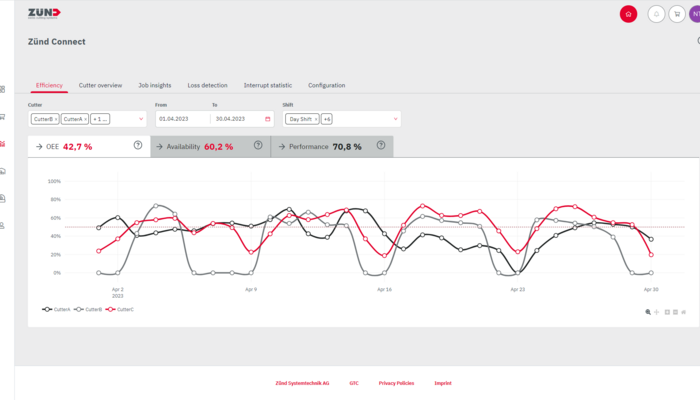Expand the Cutter dropdown arrow
Screen dimensions: 700x400
click(x=141, y=119)
